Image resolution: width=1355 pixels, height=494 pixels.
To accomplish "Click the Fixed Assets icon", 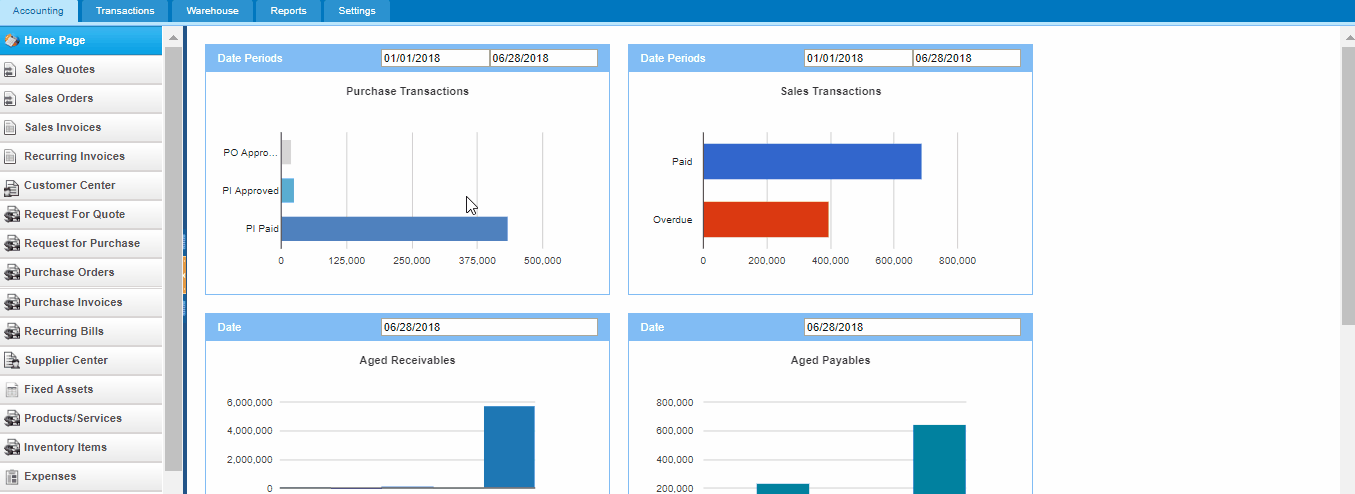I will pos(12,390).
